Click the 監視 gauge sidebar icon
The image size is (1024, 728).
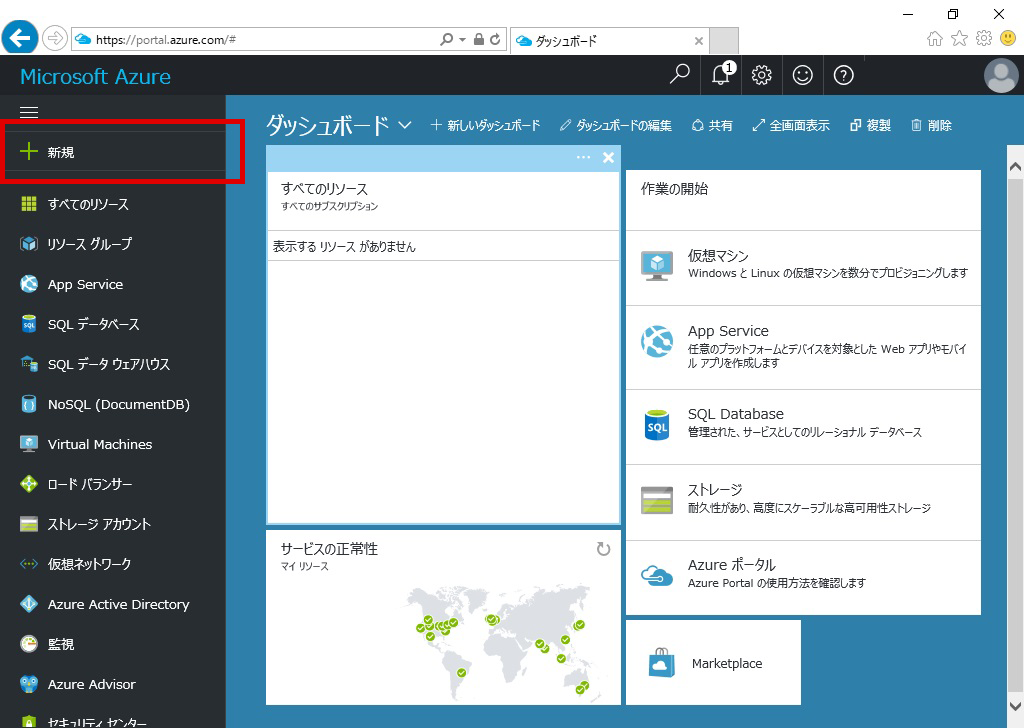coord(29,644)
